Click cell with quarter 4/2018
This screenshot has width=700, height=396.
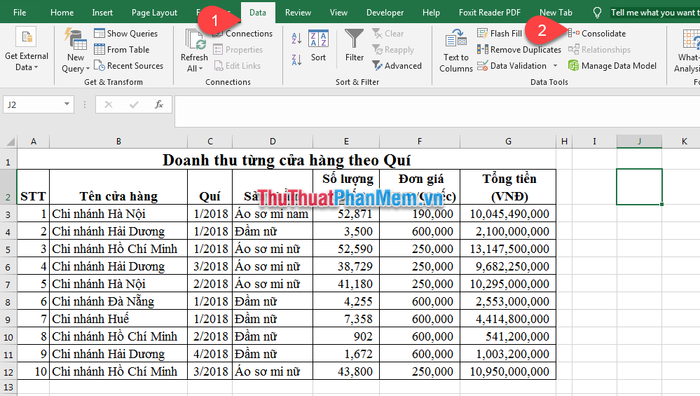[210, 354]
